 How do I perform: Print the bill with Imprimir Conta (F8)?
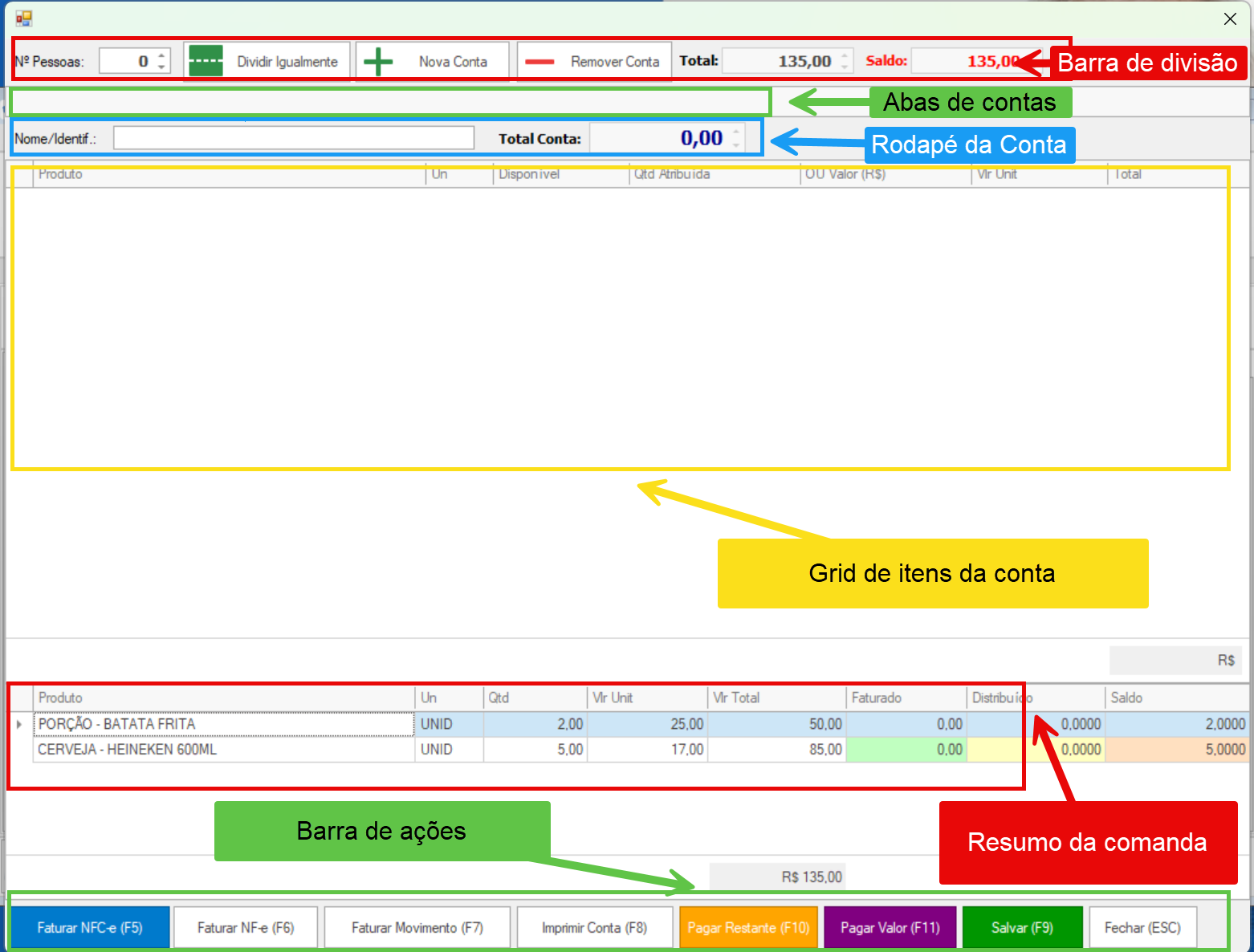594,928
